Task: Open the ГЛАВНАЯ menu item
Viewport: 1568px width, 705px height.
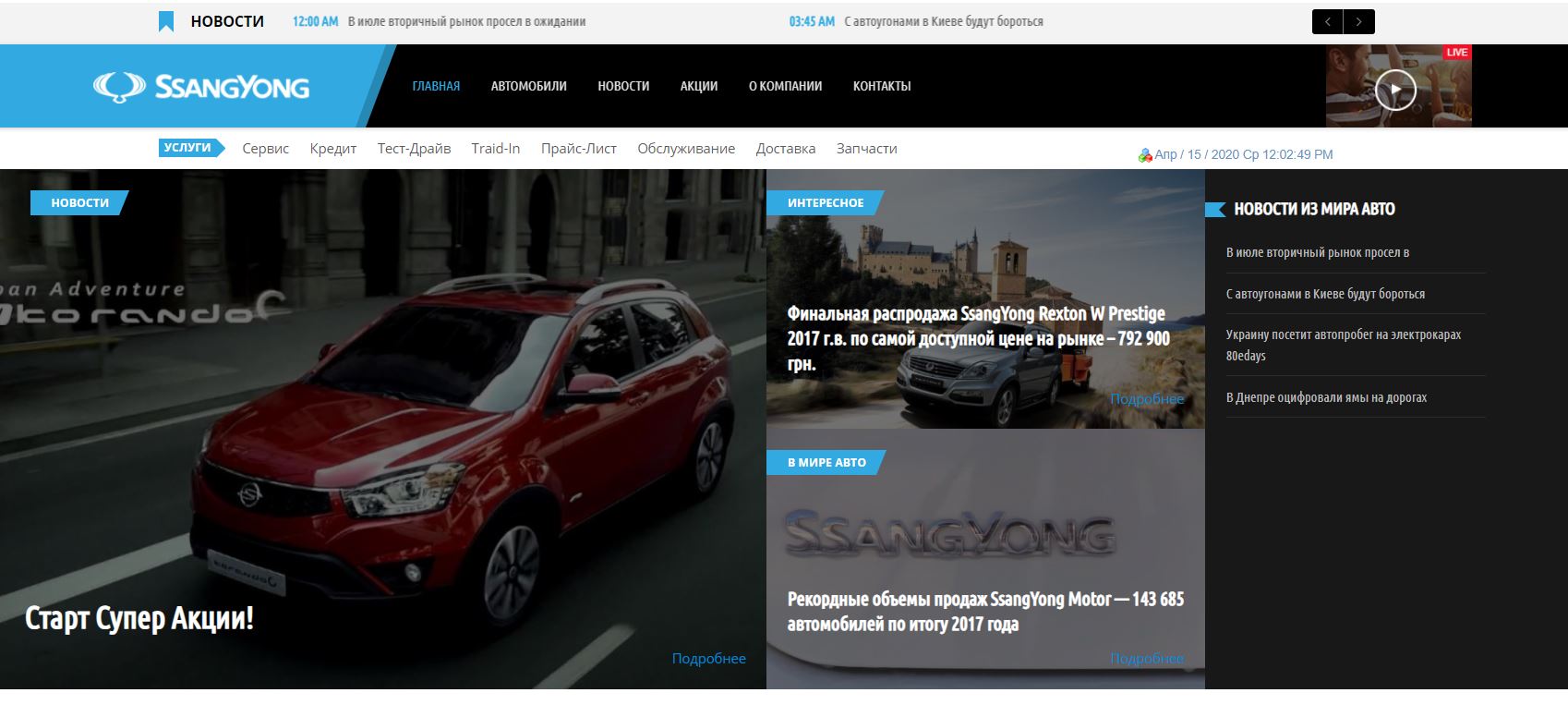Action: (436, 86)
